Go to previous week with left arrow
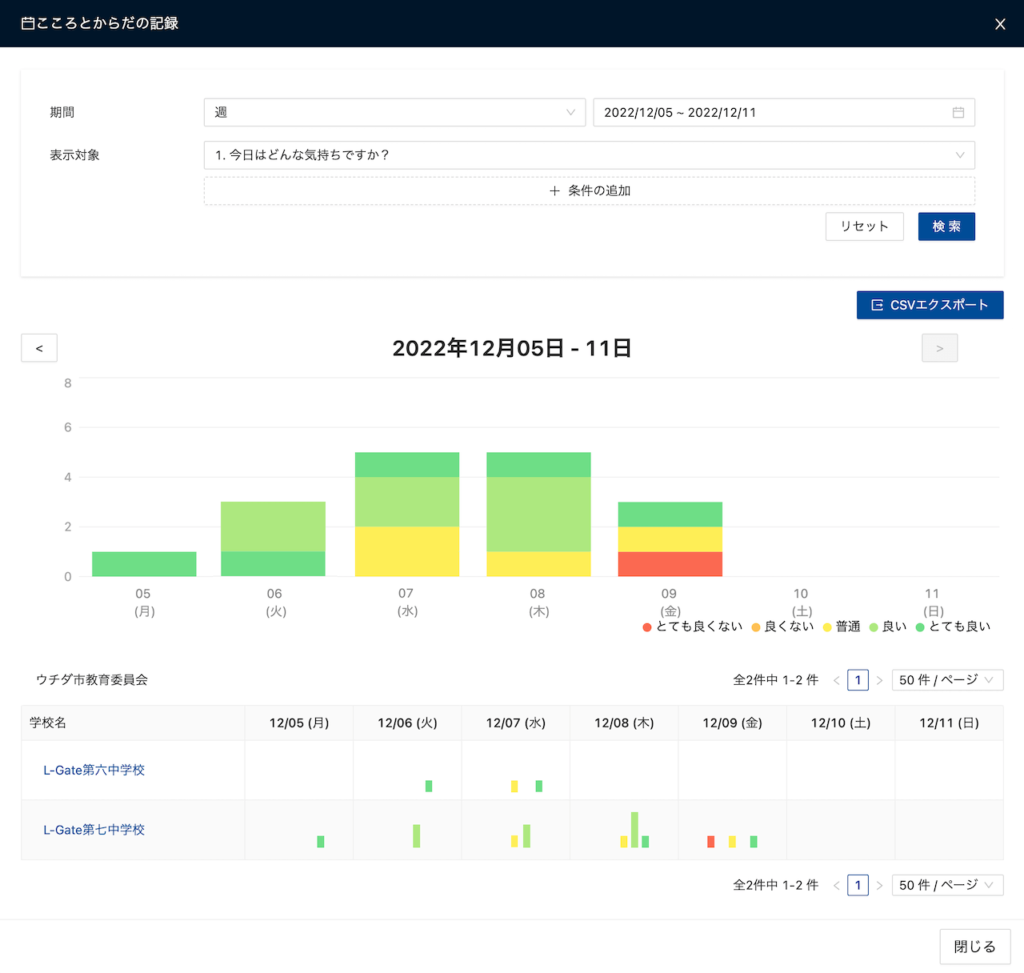 [39, 348]
